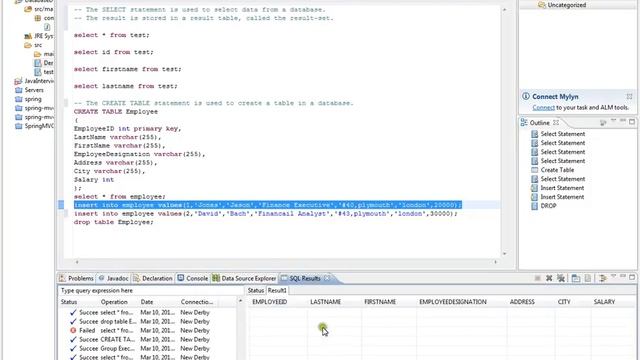Click the SALARY column header
640x360 pixels.
(x=604, y=302)
